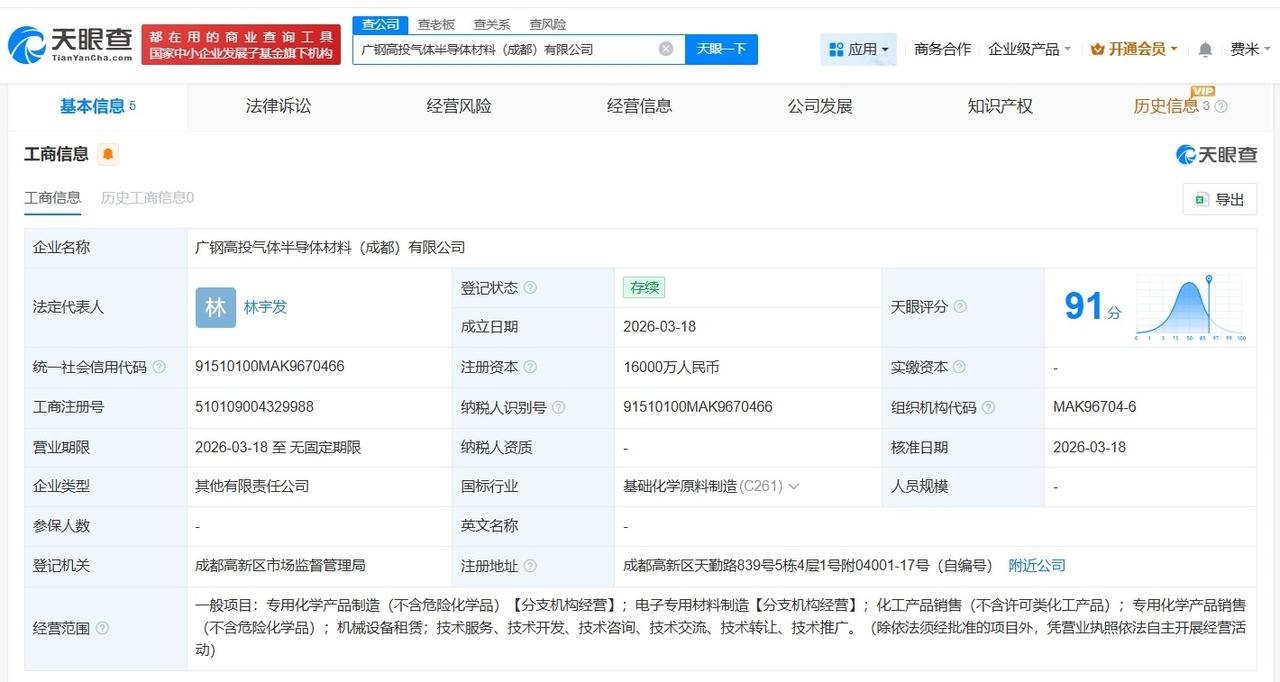Clear the search box using the x icon

[664, 47]
